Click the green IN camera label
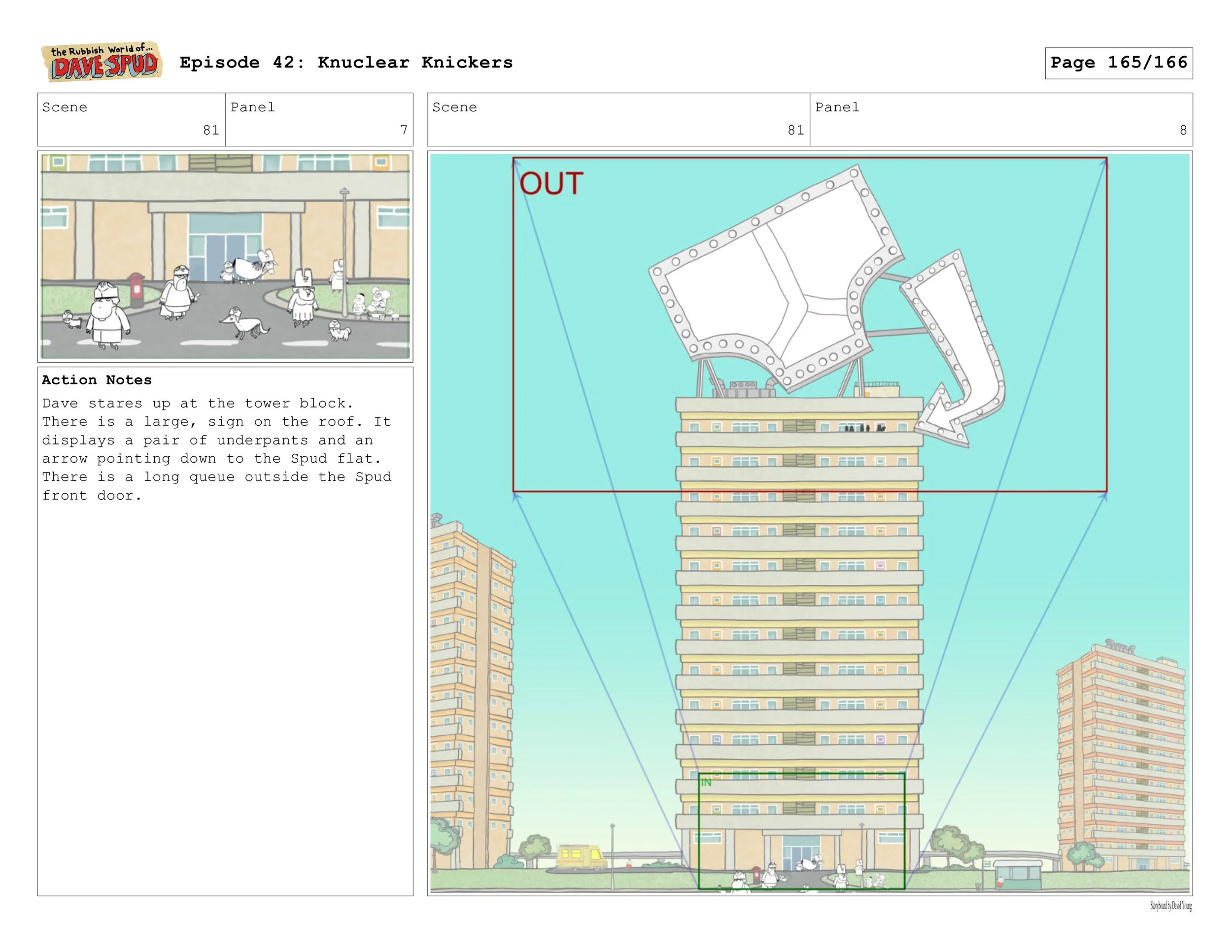This screenshot has width=1232, height=952. (x=706, y=783)
